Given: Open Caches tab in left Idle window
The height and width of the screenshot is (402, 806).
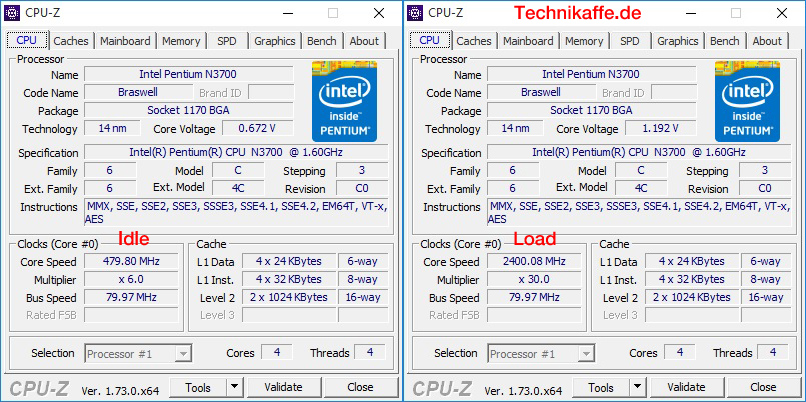Looking at the screenshot, I should pos(71,41).
